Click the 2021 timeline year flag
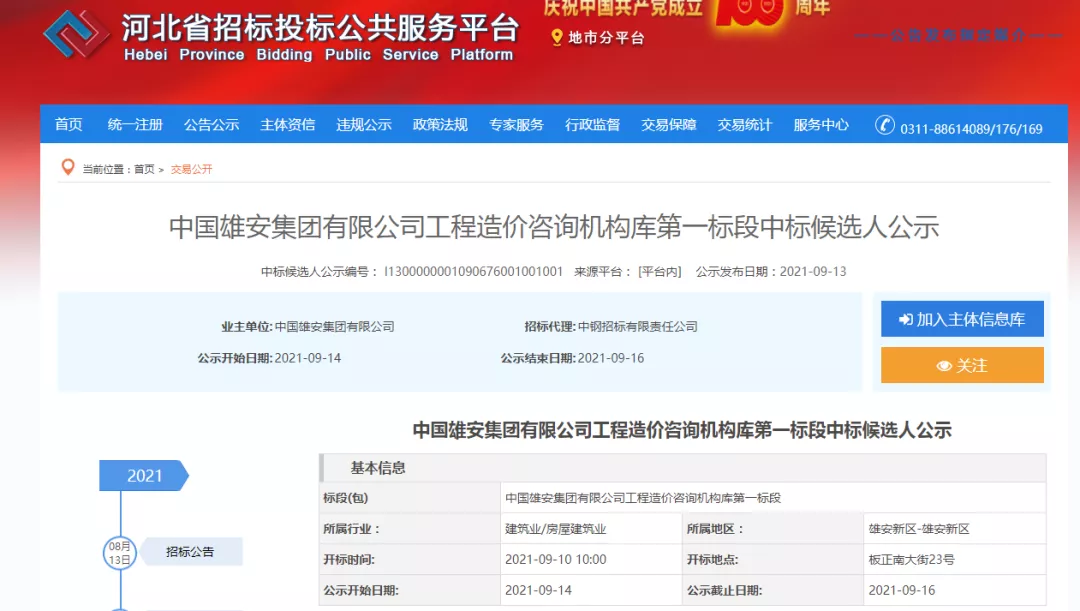Viewport: 1080px width, 611px height. click(144, 475)
